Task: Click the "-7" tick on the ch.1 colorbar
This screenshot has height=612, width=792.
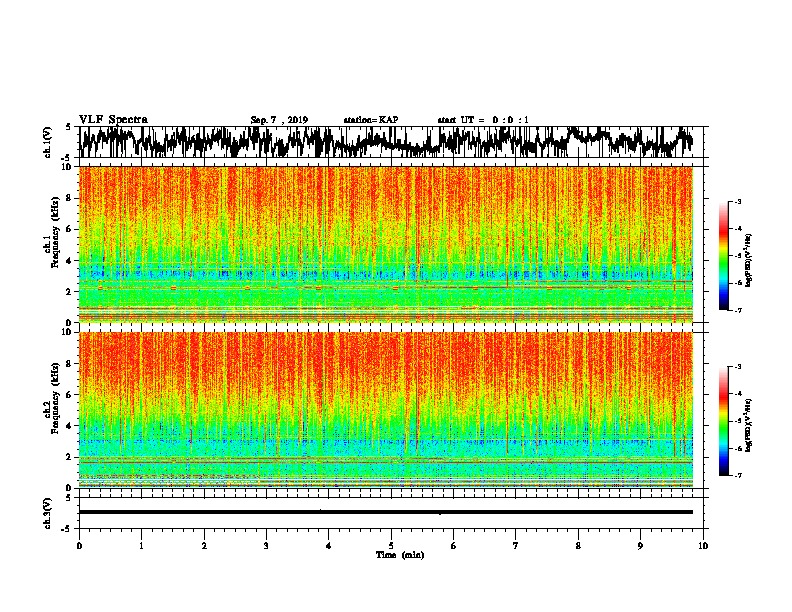Action: [737, 310]
